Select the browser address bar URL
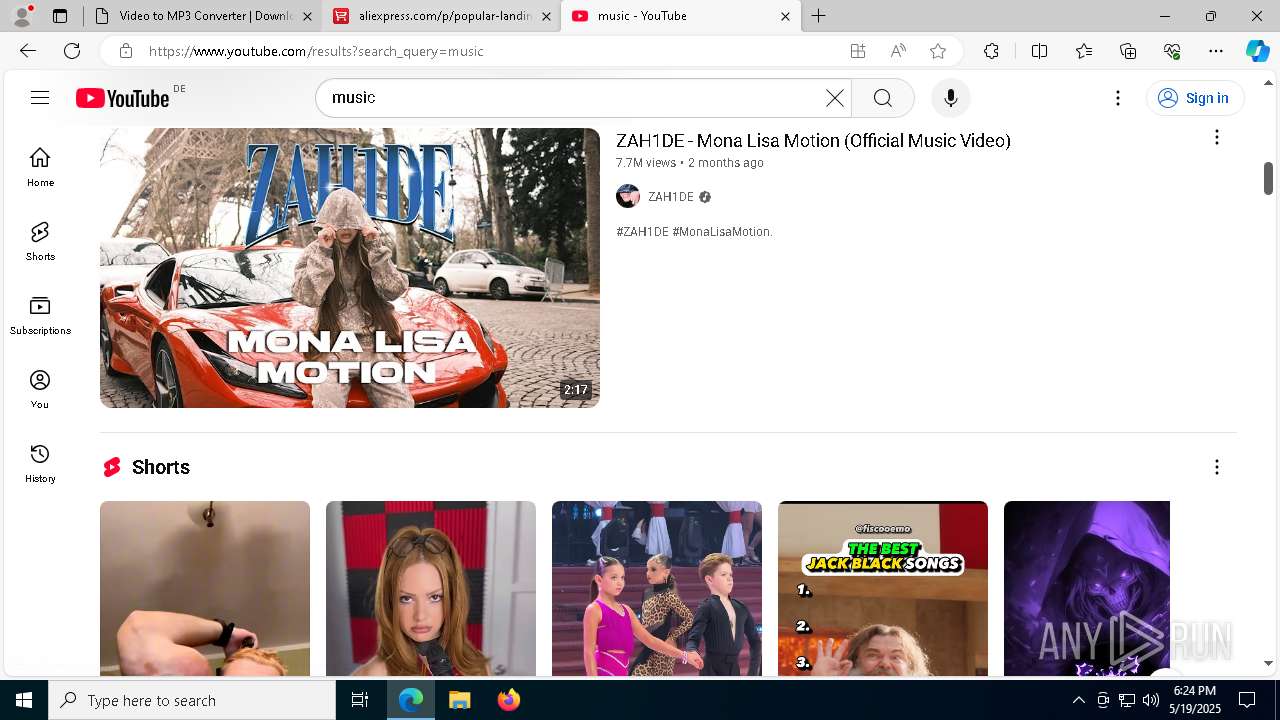The image size is (1280, 720). click(x=316, y=51)
